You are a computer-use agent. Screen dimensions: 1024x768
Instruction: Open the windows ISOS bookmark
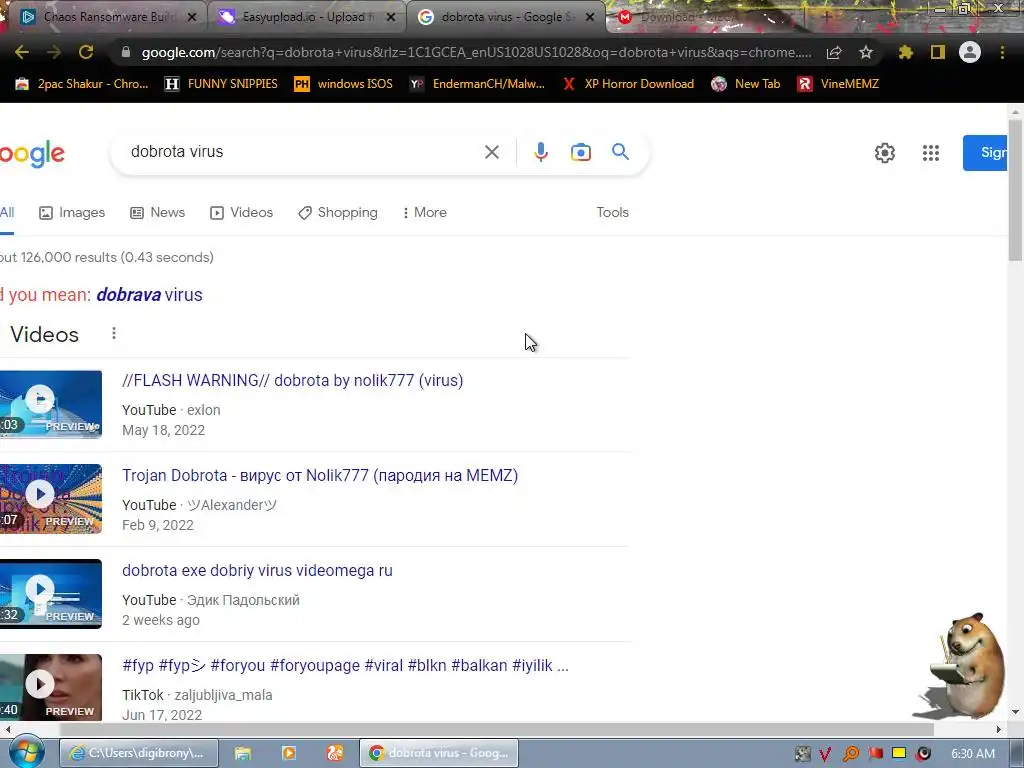(344, 84)
